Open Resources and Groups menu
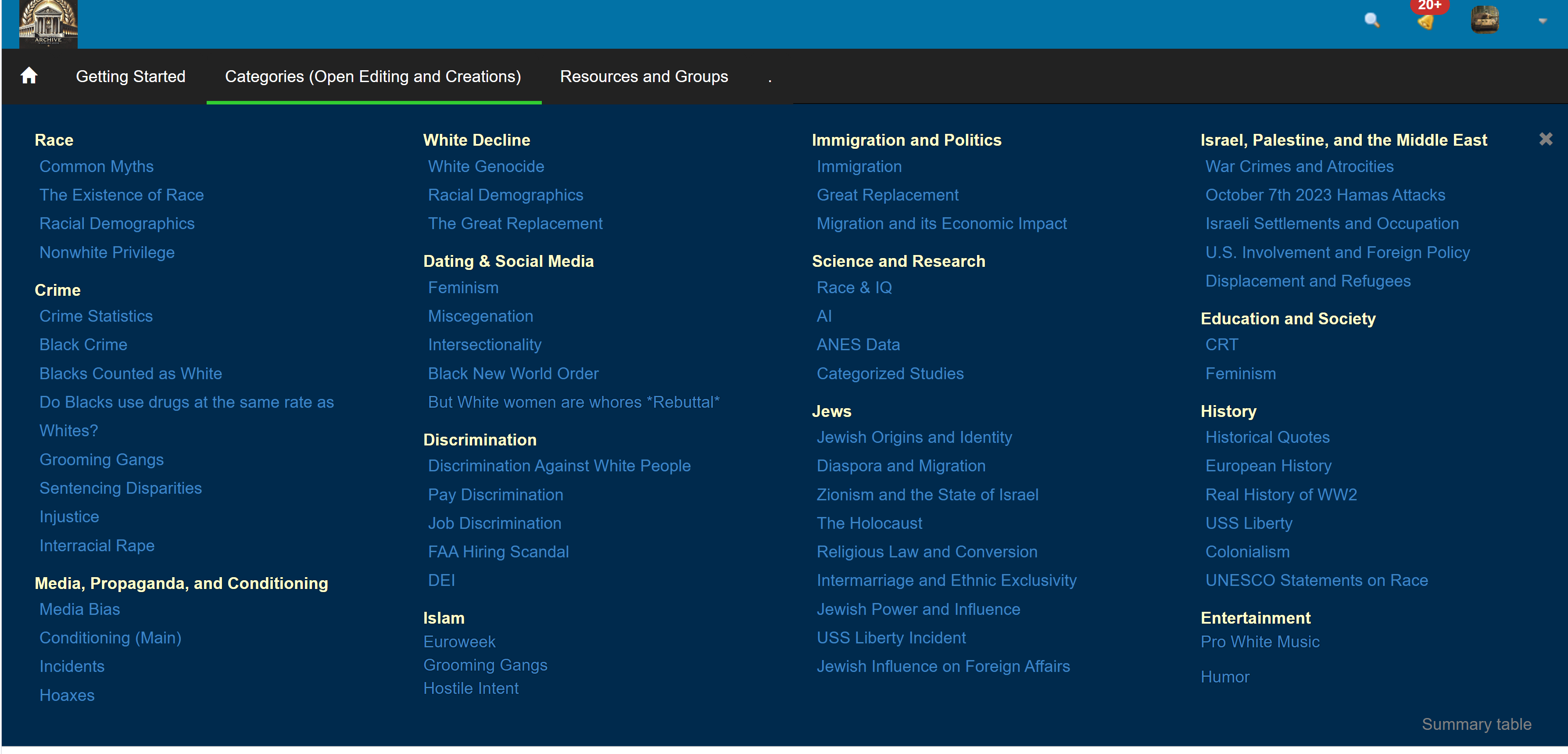Screen dimensions: 1568x754 (x=644, y=76)
